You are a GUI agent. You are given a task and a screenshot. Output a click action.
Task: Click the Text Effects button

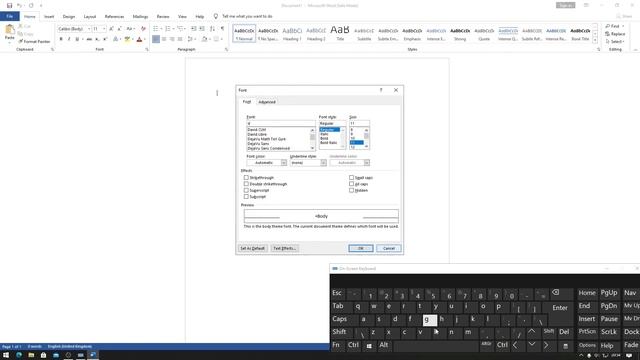pyautogui.click(x=284, y=248)
